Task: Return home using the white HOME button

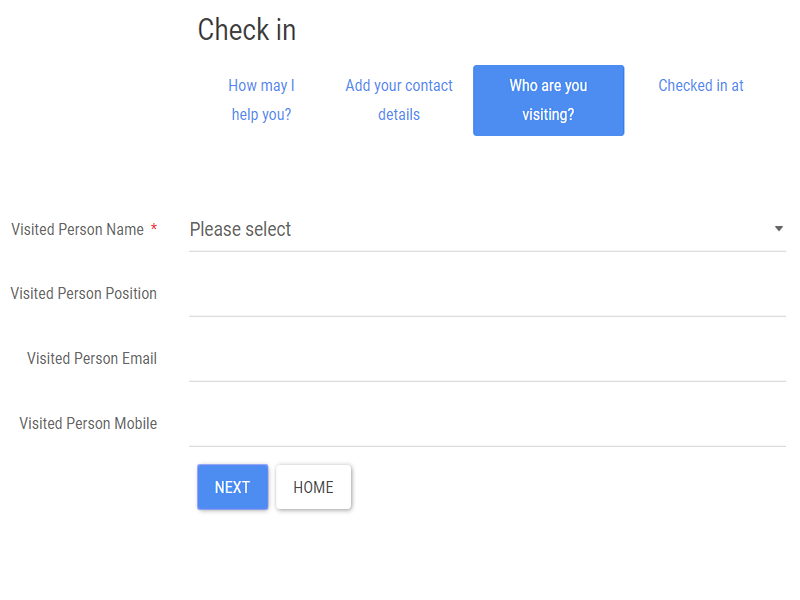Action: pyautogui.click(x=313, y=487)
